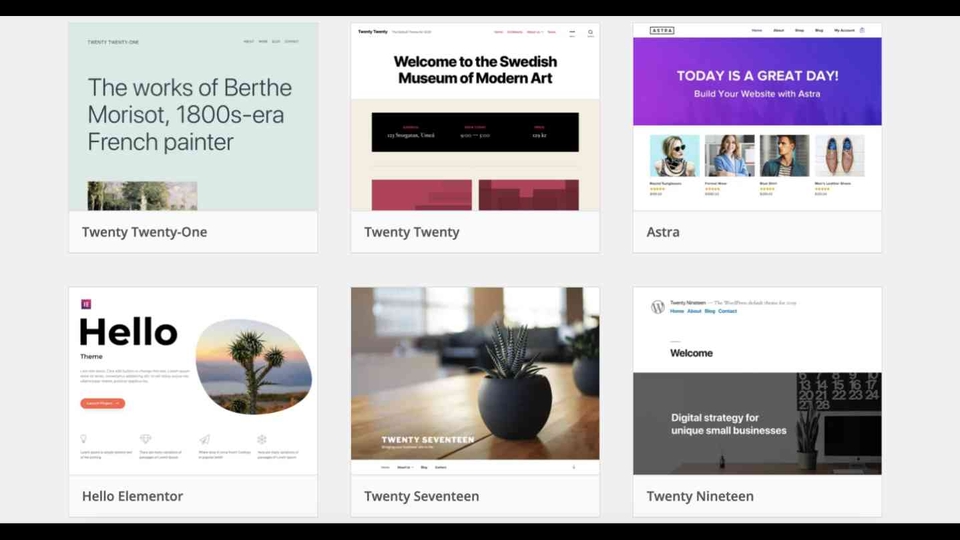This screenshot has width=960, height=540.
Task: Open the Twenty Twenty-One theme preview thumbnail
Action: (193, 117)
